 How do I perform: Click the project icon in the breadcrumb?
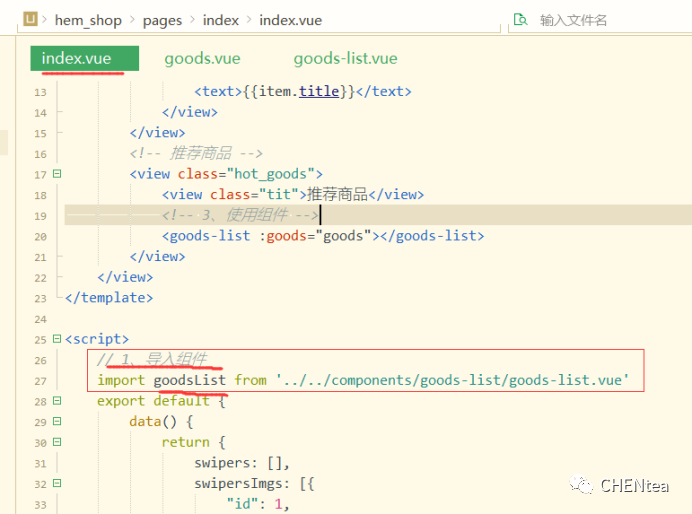(31, 19)
